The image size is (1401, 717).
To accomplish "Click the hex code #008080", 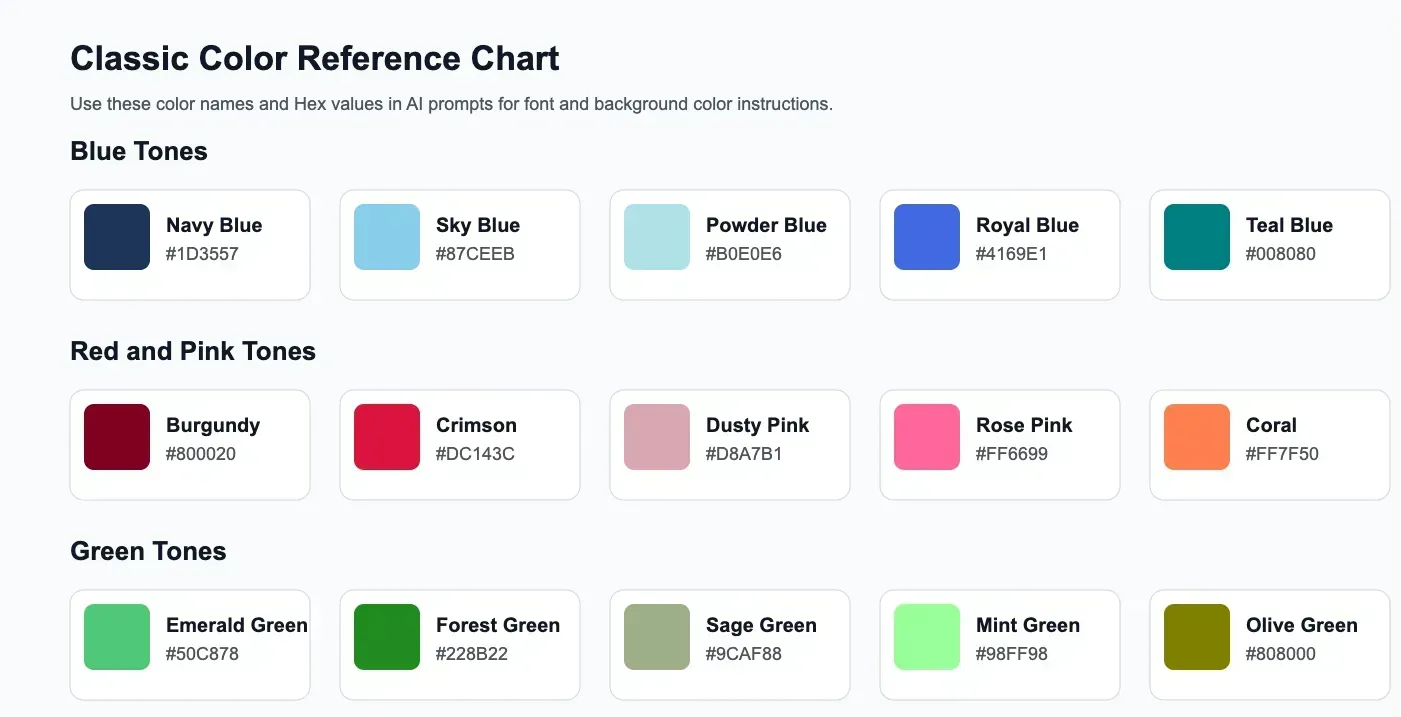I will point(1281,254).
